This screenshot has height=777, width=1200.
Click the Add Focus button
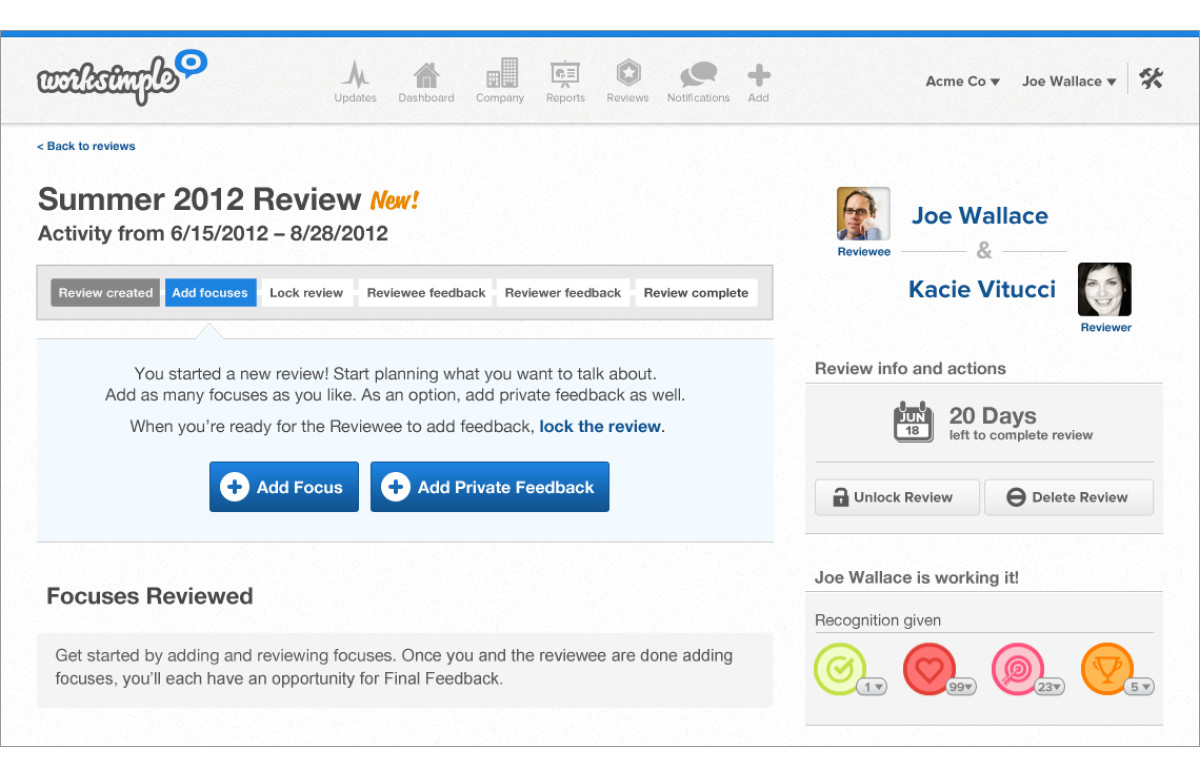point(284,487)
